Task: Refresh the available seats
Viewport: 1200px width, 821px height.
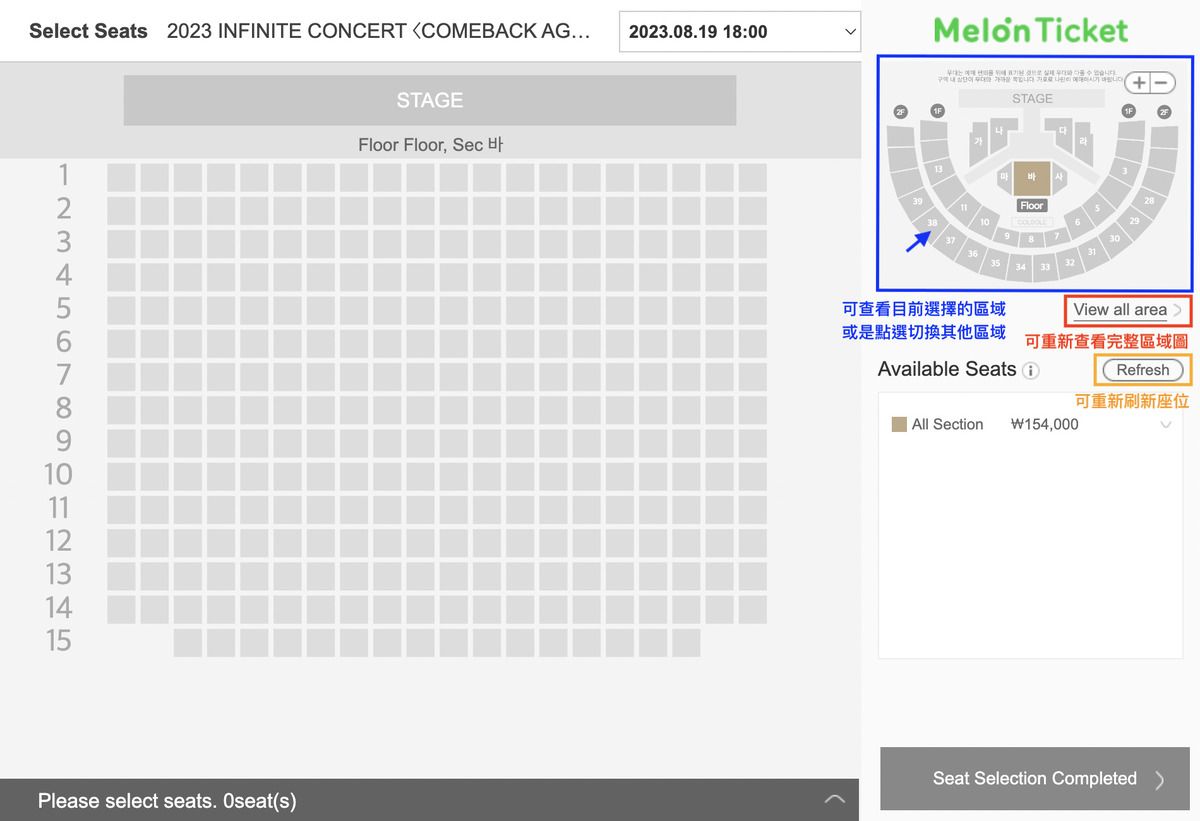Action: pyautogui.click(x=1142, y=370)
